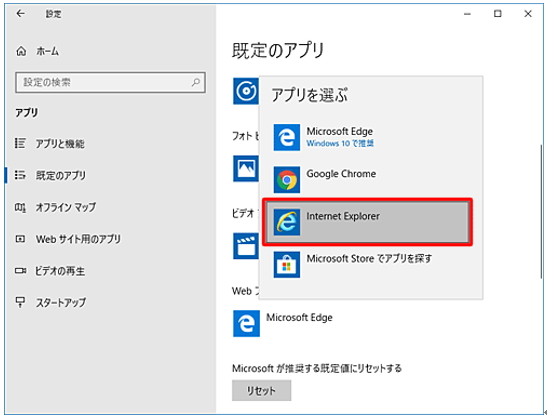Choose Microsoft Store でアプリを探す option
Screen dimensions: 547x417
pos(367,265)
